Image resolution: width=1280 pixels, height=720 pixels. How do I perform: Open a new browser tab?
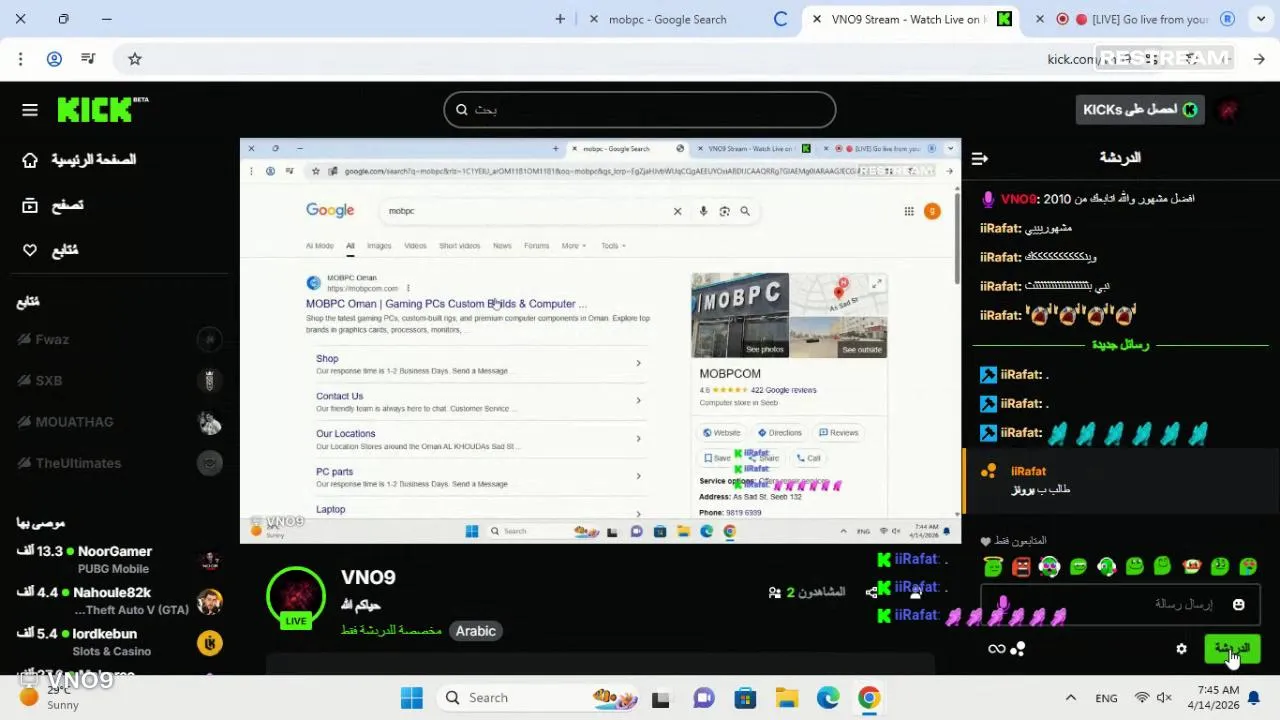coord(560,19)
